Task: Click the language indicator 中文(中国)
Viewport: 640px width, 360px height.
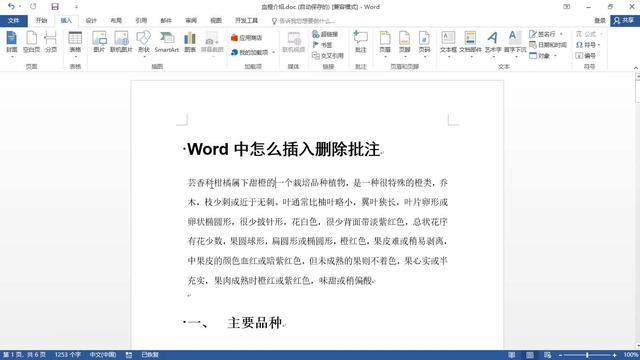Action: tap(103, 355)
